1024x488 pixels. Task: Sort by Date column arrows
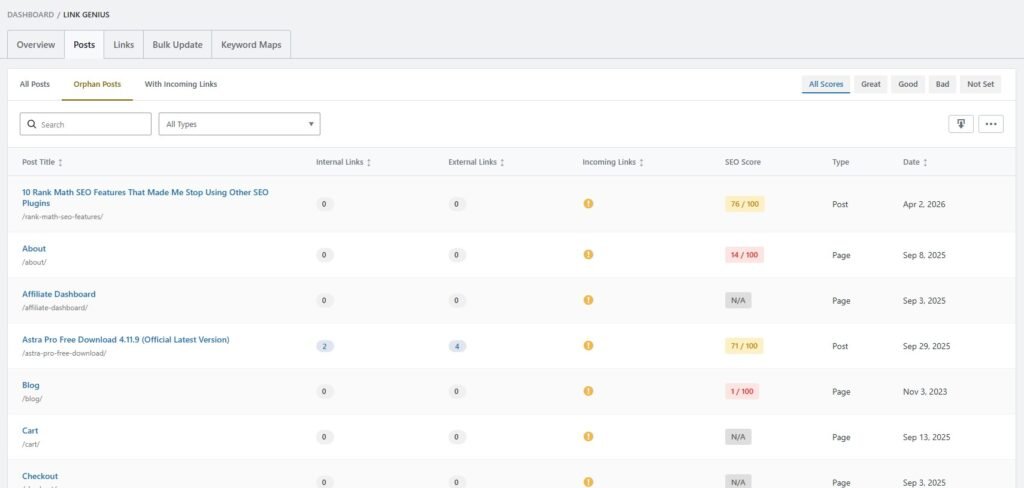[x=925, y=162]
